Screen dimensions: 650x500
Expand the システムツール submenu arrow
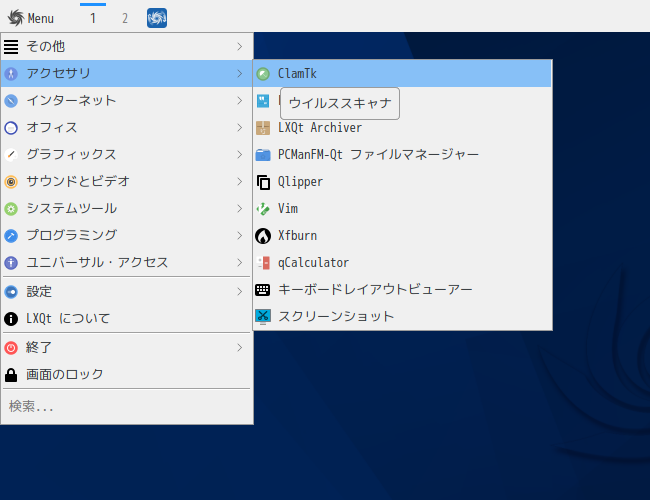tap(240, 208)
